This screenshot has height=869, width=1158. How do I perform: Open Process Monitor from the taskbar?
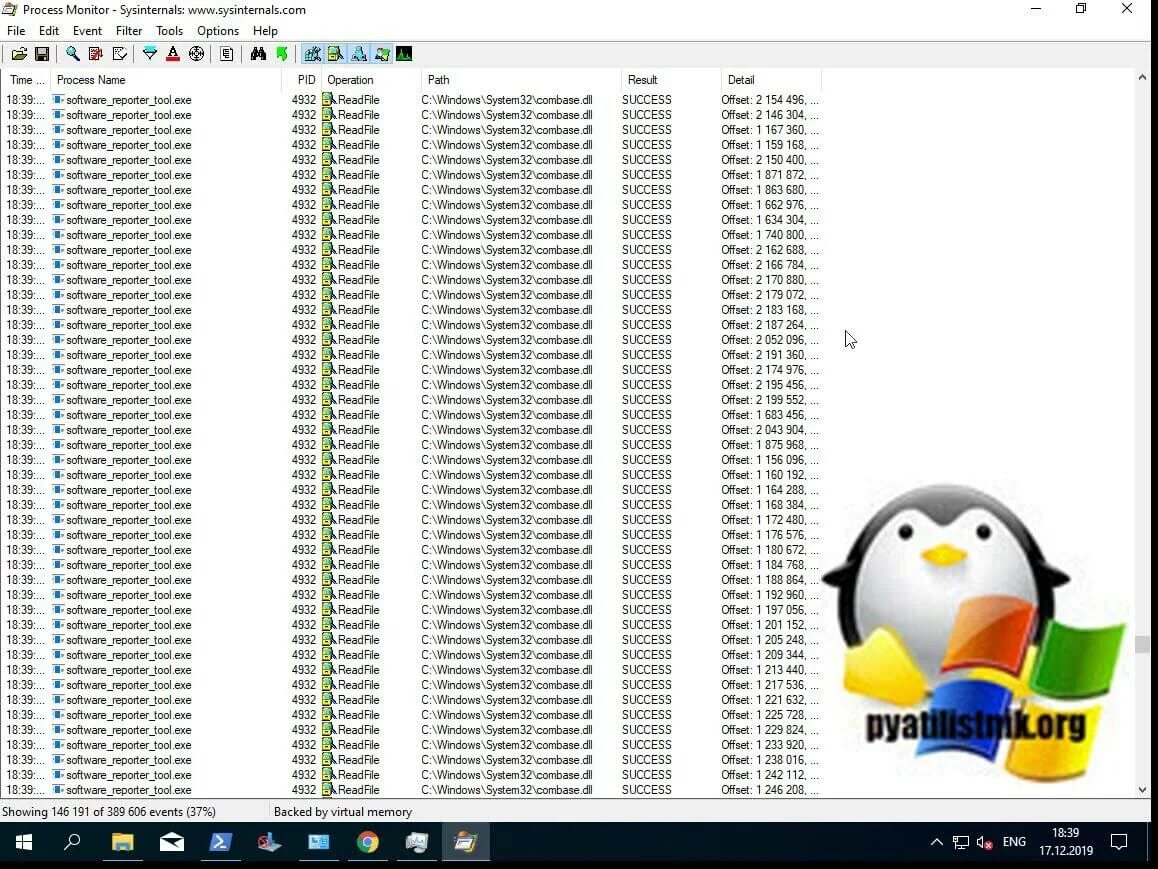(465, 843)
